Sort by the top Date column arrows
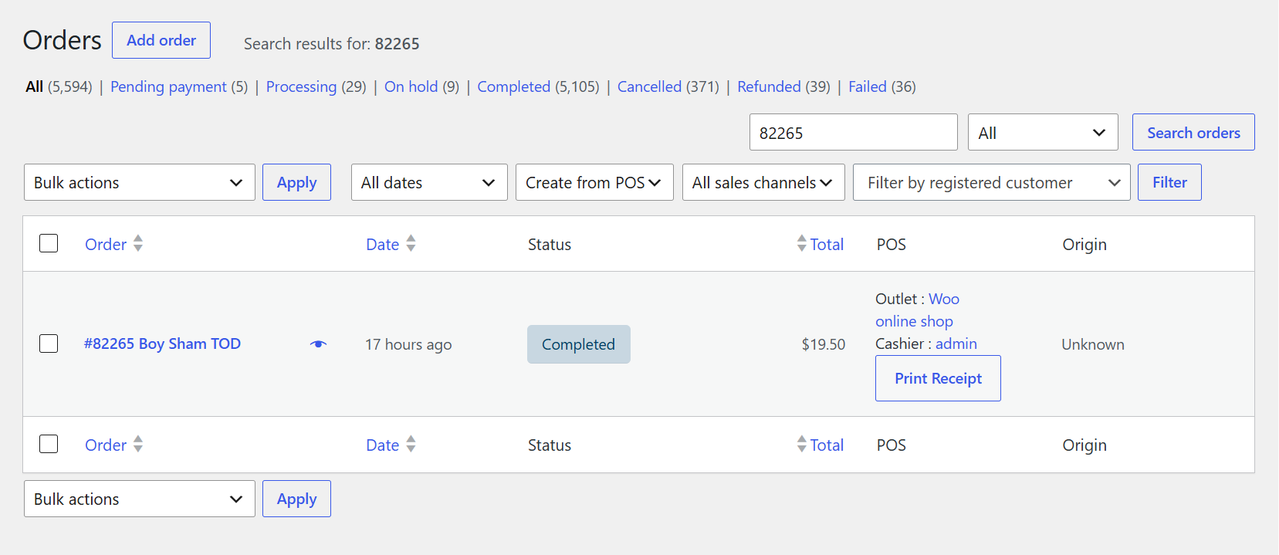1279x555 pixels. tap(411, 244)
